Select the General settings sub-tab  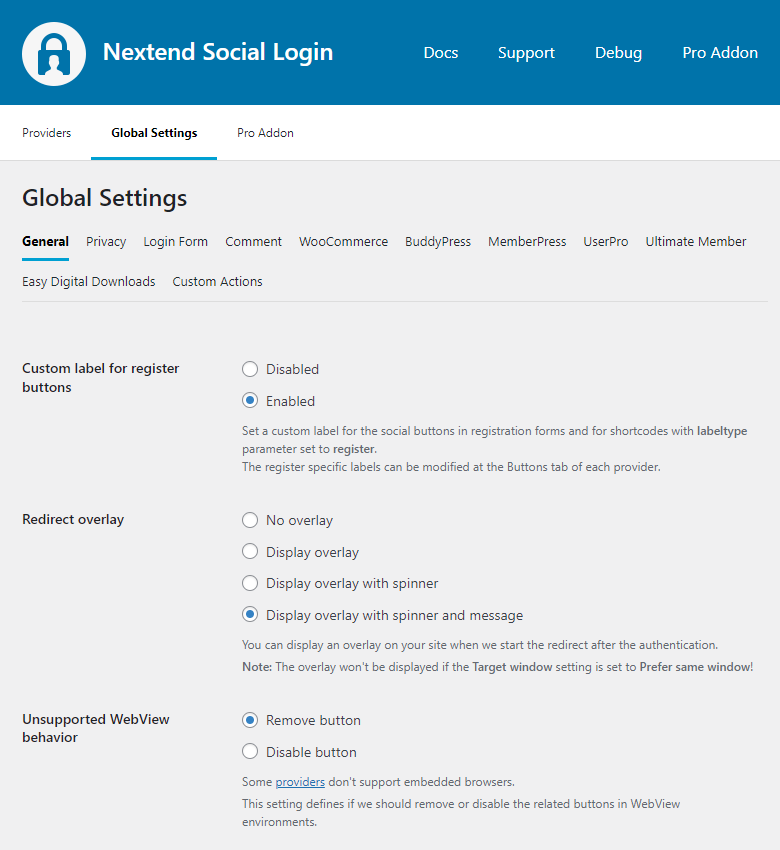tap(46, 242)
